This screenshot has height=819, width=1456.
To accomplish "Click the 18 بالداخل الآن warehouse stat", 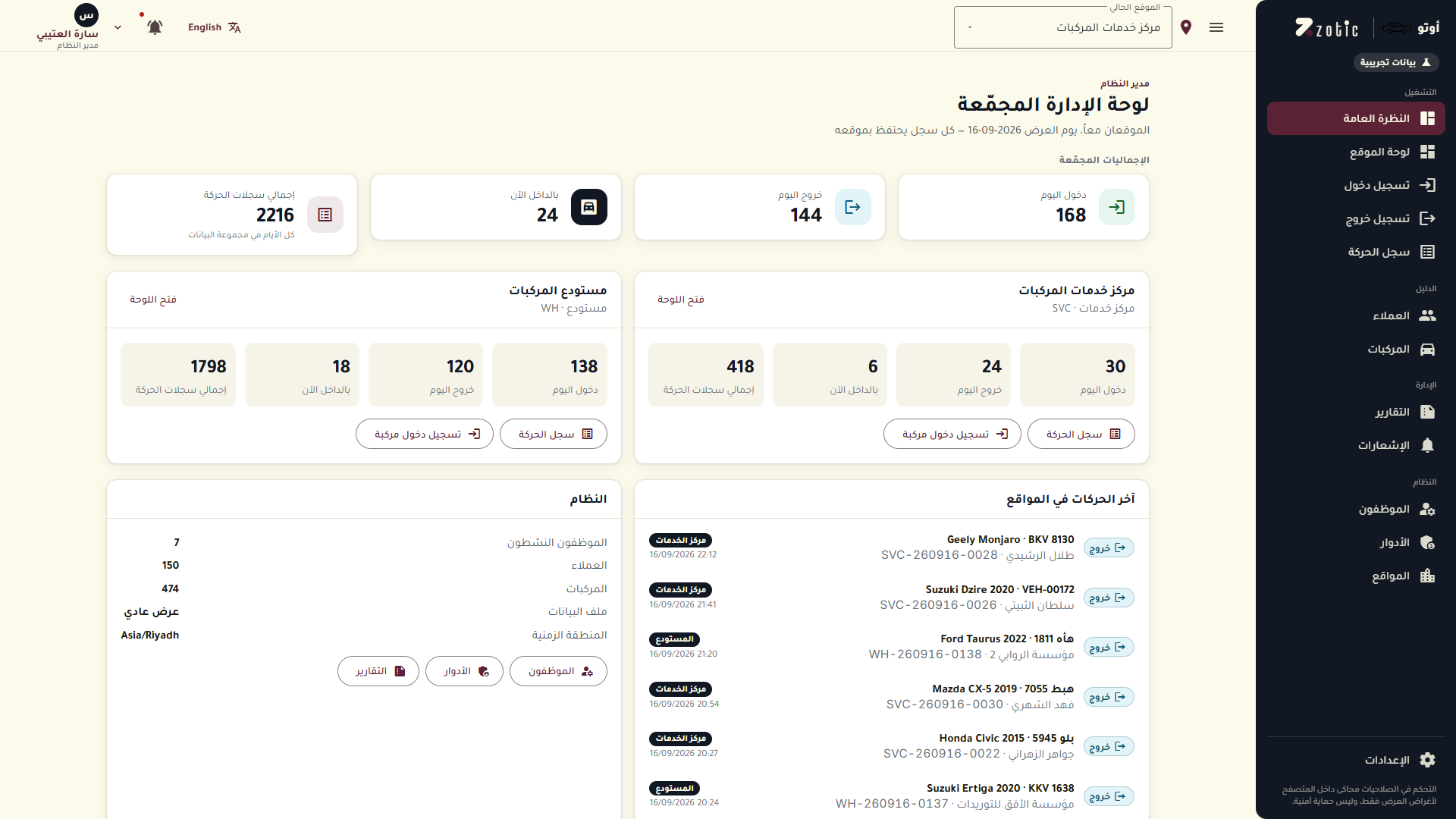I will (x=303, y=375).
